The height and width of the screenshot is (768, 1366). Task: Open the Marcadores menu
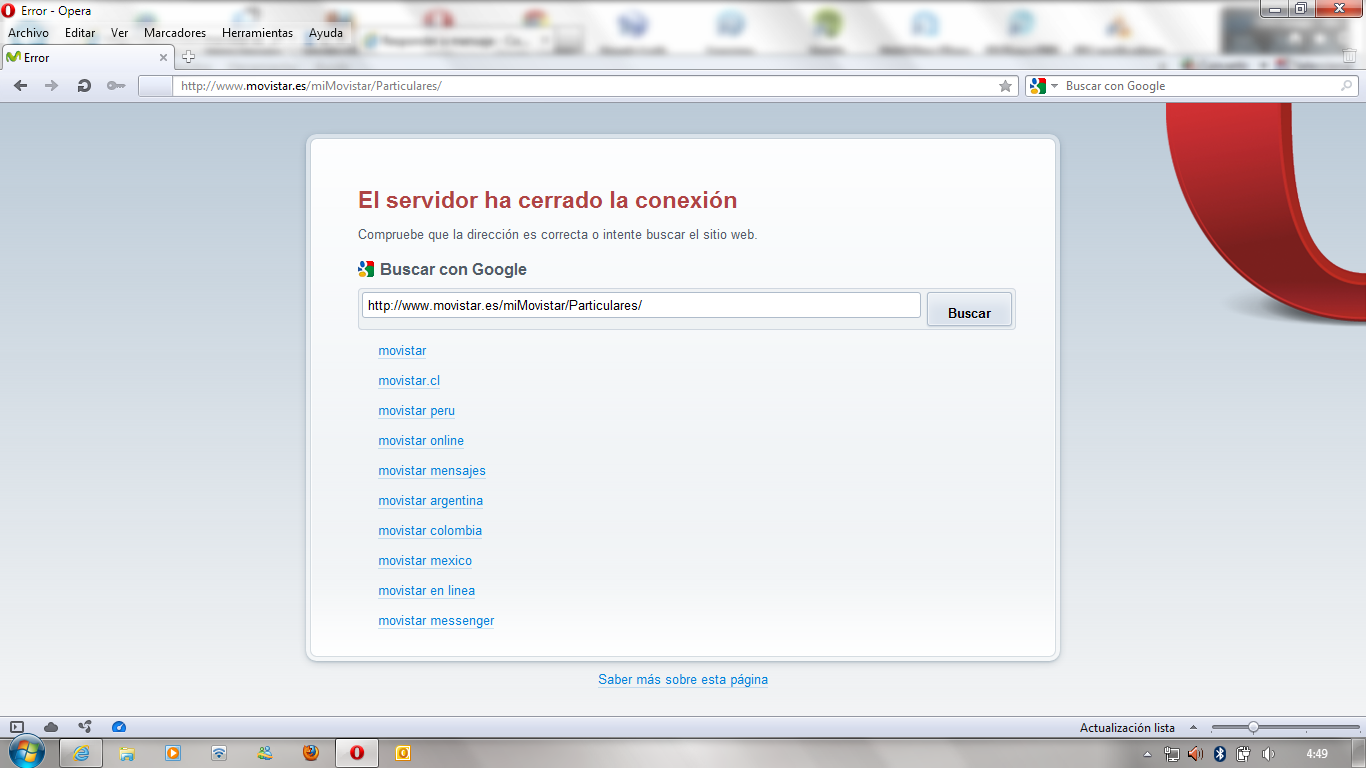click(x=175, y=33)
